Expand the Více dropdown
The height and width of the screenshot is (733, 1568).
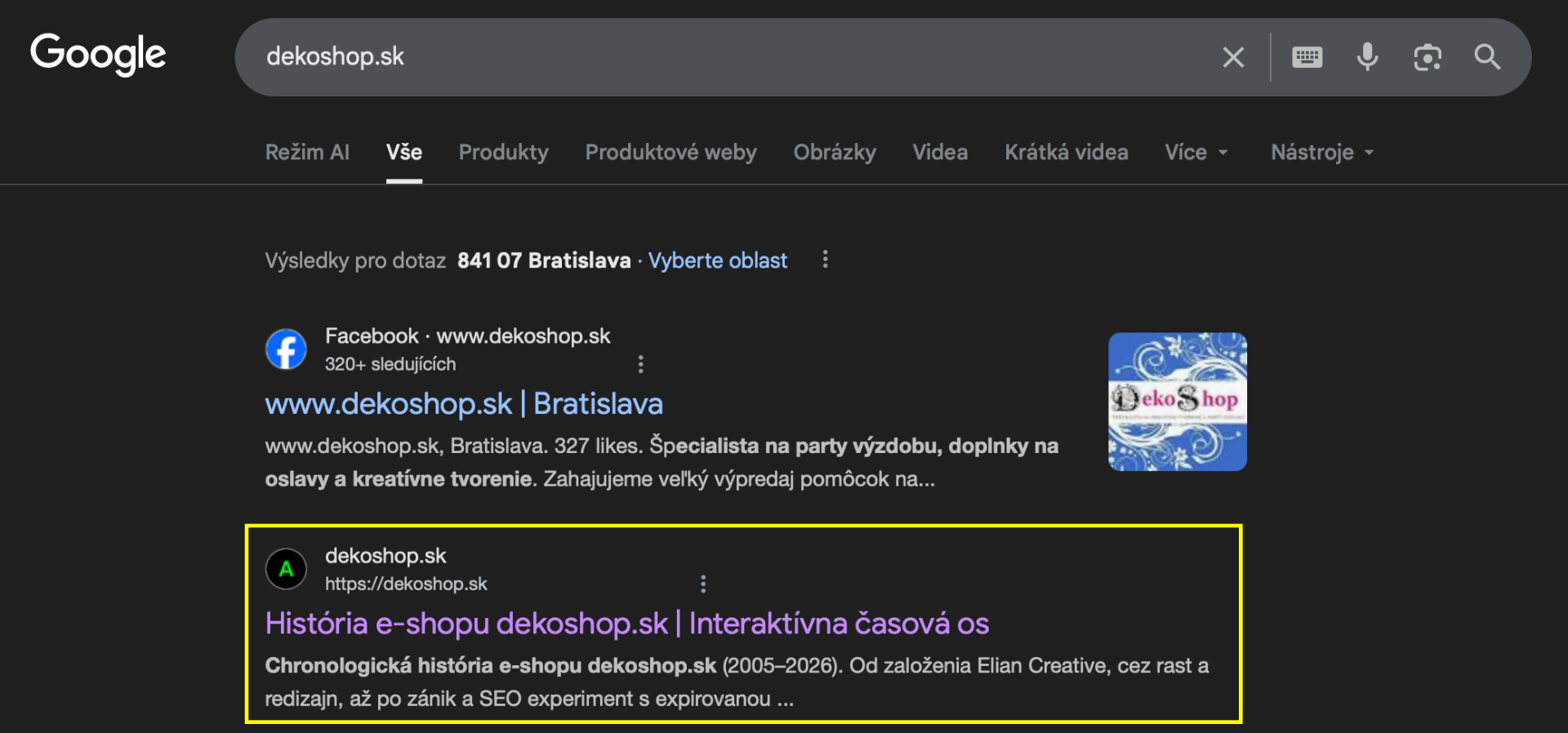coord(1196,153)
